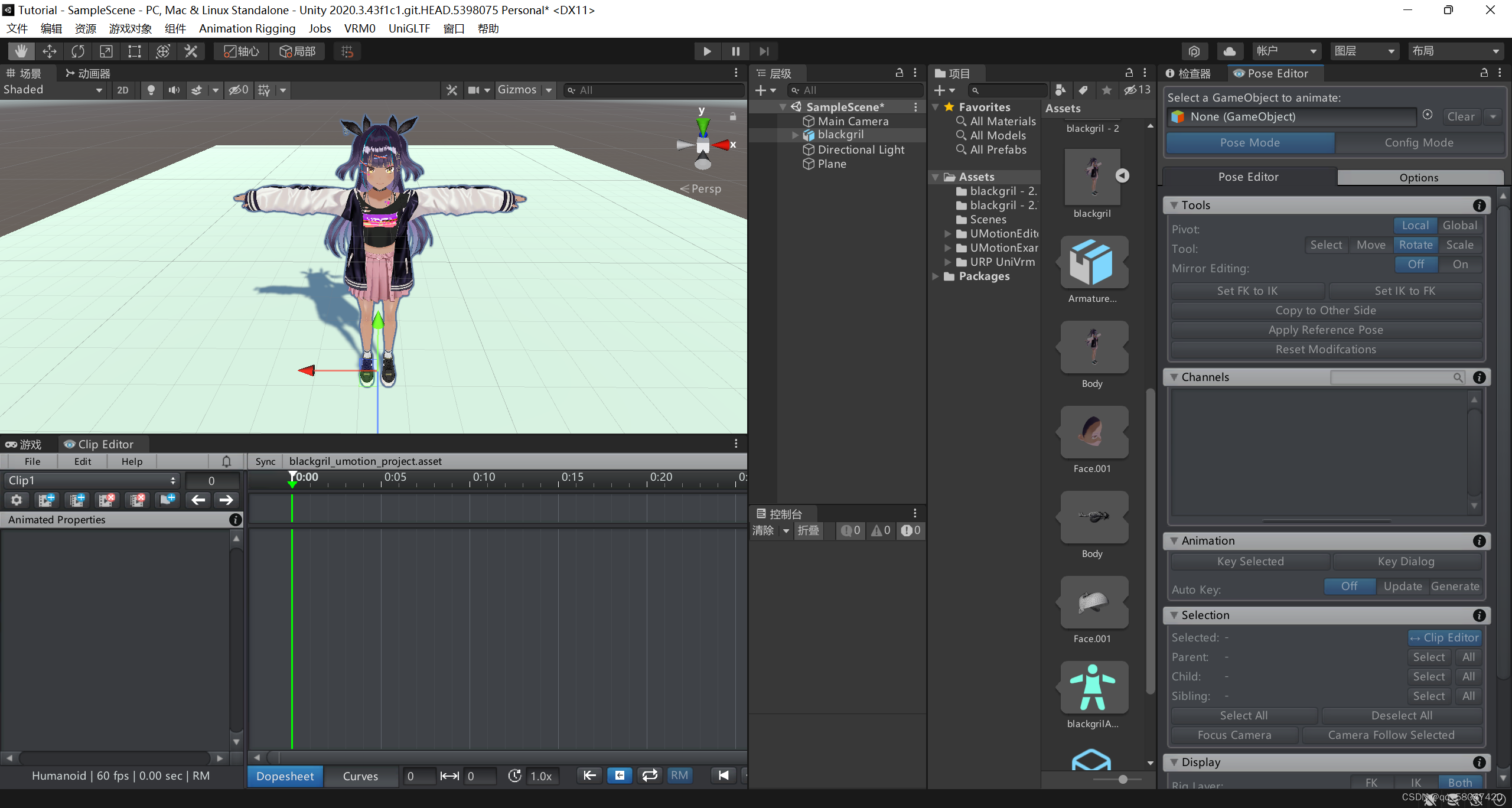This screenshot has height=808, width=1512.
Task: Click the add clip icon in Clip Editor
Action: coord(47,500)
